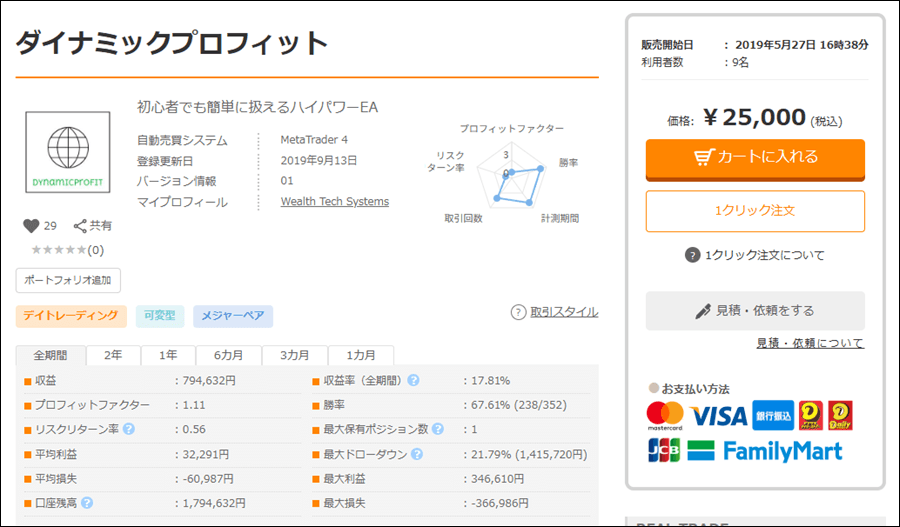Viewport: 900px width, 527px height.
Task: Click the ポートフォリオ追加 button
Action: [68, 280]
